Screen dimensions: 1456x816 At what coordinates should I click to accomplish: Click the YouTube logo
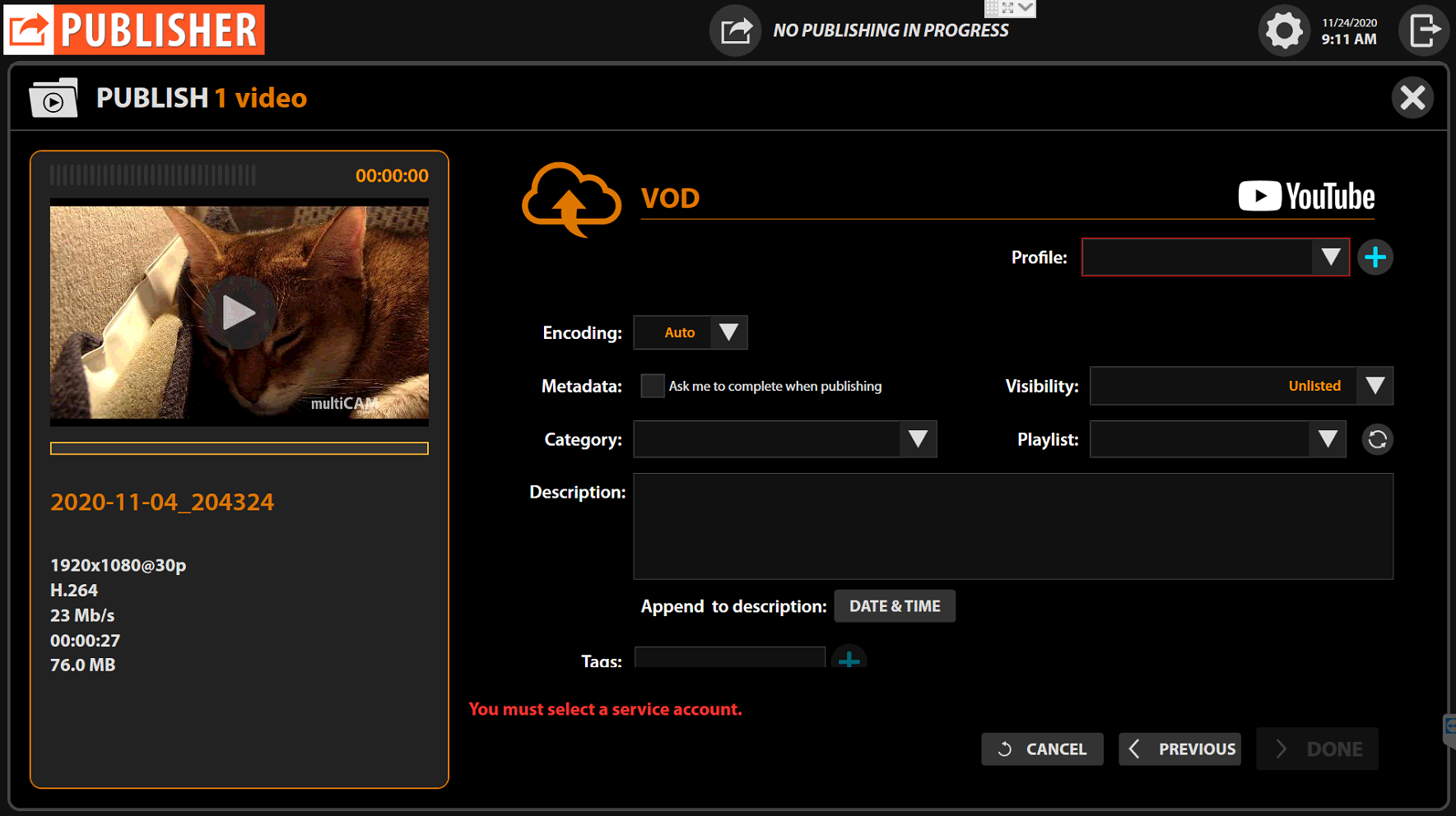[x=1306, y=197]
